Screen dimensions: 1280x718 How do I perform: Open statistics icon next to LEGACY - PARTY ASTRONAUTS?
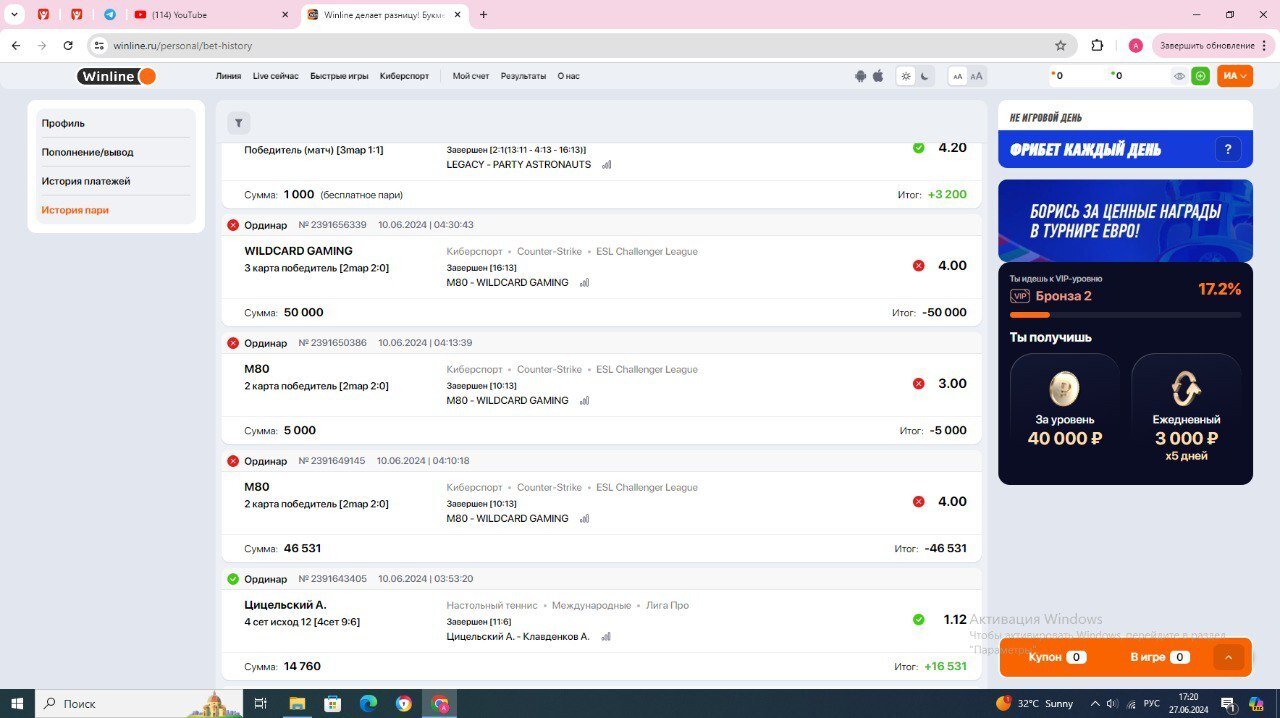[x=606, y=165]
